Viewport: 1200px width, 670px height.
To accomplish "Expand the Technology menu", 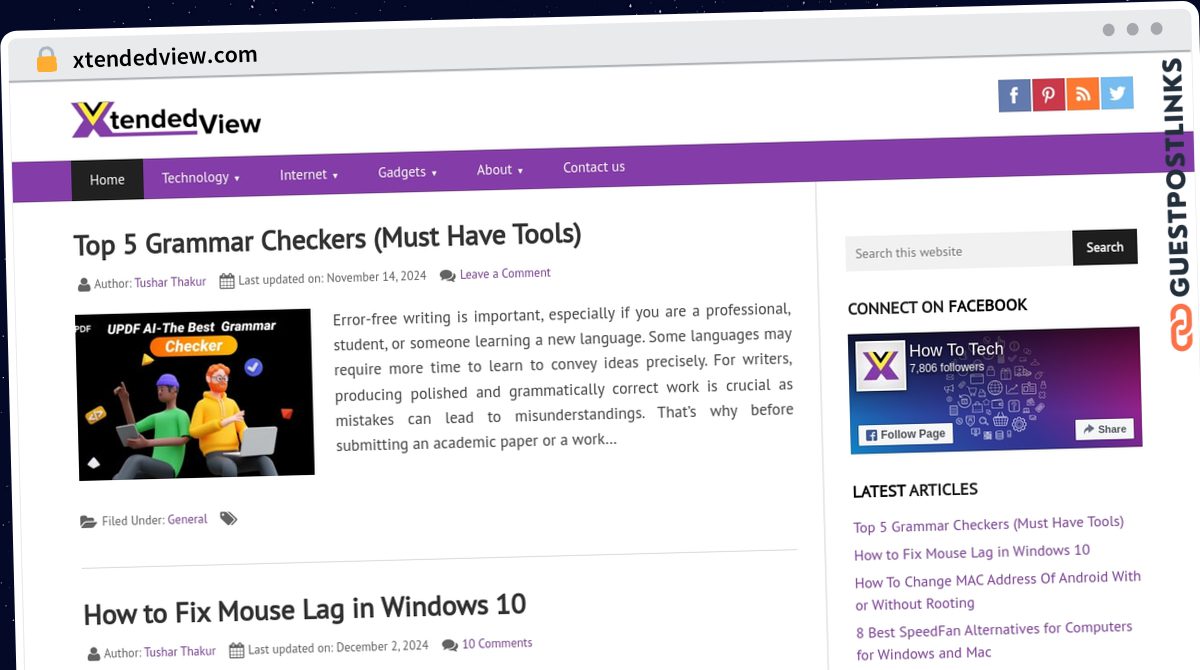I will point(201,177).
